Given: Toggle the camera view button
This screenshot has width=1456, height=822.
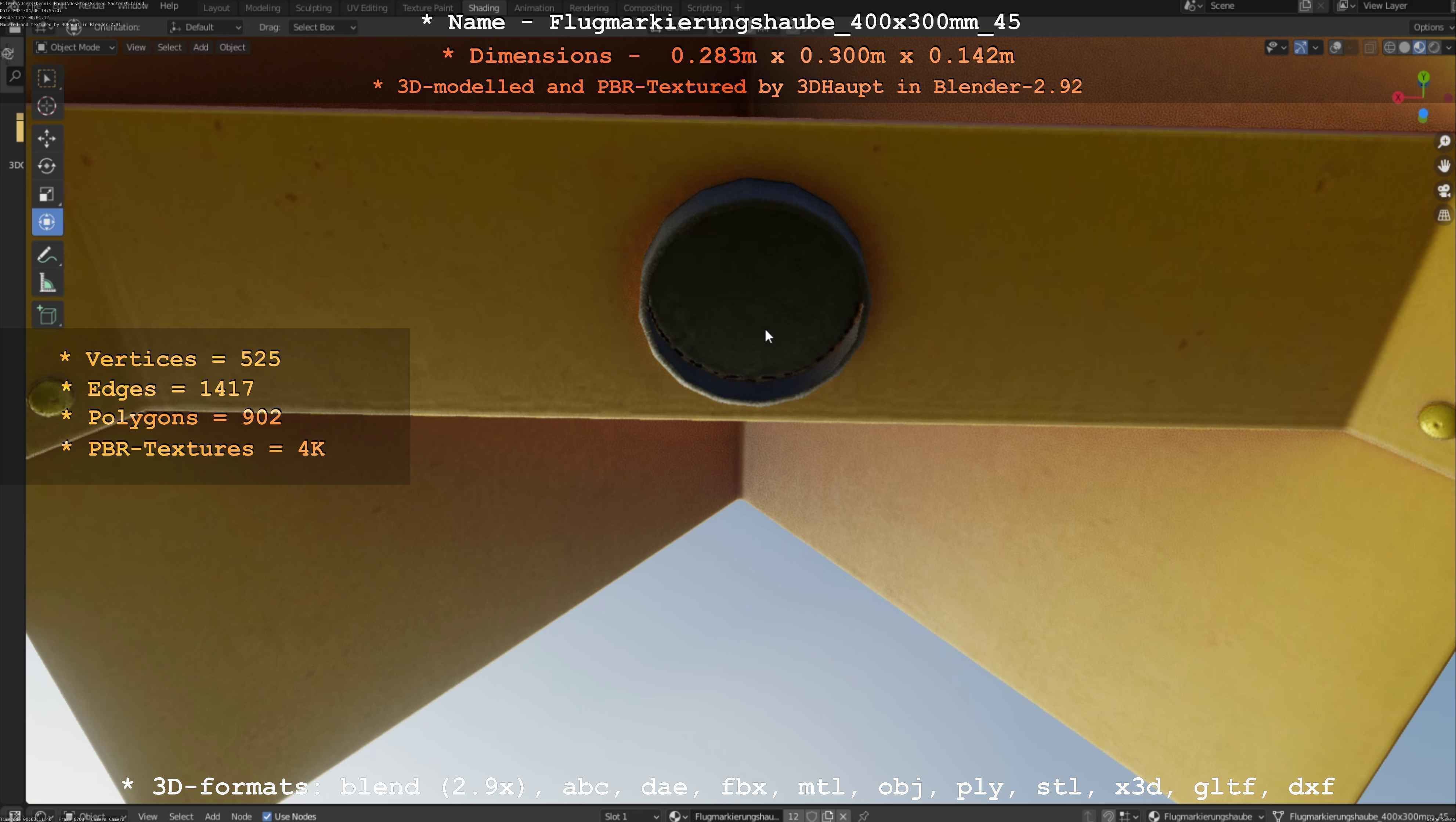Looking at the screenshot, I should 1444,191.
